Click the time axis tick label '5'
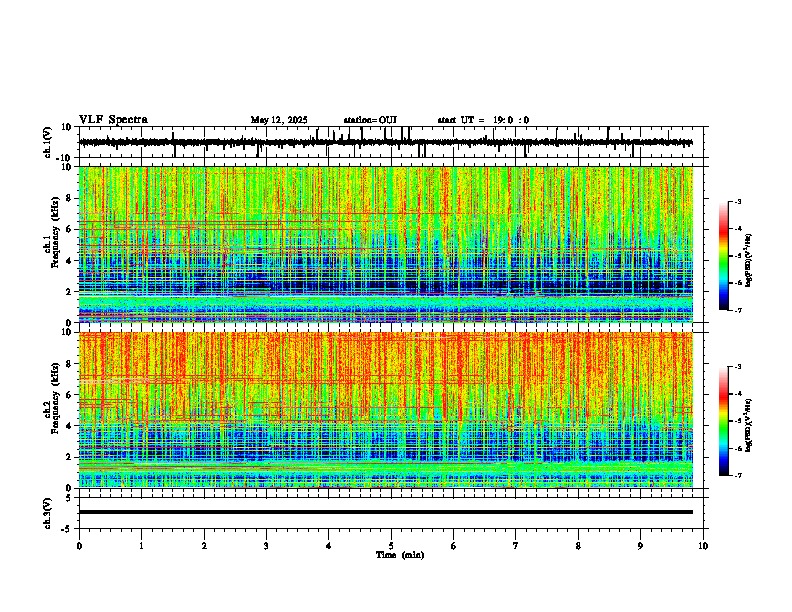The image size is (792, 612). 391,546
